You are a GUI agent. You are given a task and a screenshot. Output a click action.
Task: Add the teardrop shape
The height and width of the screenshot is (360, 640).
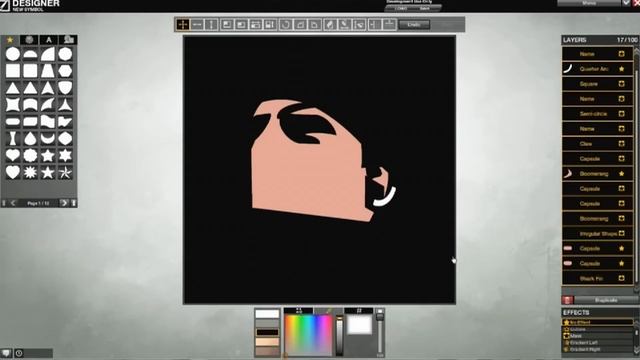tap(30, 139)
